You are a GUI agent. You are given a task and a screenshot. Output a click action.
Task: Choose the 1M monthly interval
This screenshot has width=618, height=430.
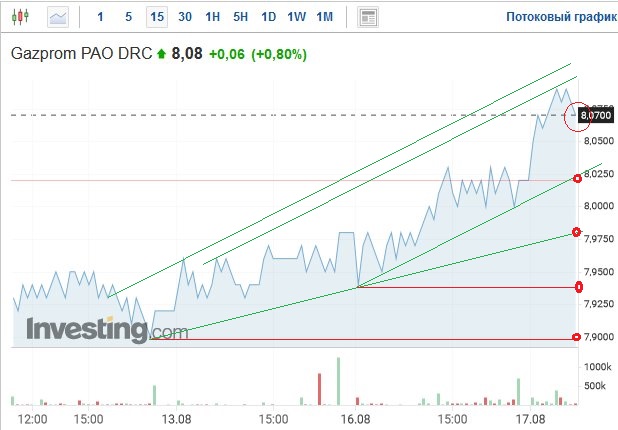325,17
